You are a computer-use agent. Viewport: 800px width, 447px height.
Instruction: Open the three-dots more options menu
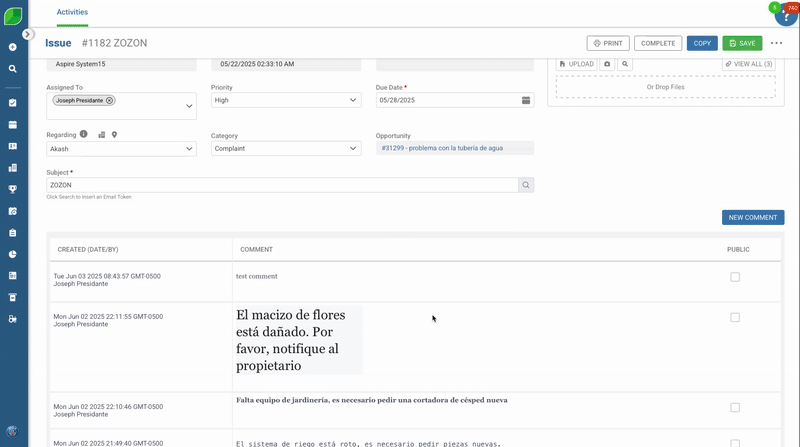coord(777,43)
